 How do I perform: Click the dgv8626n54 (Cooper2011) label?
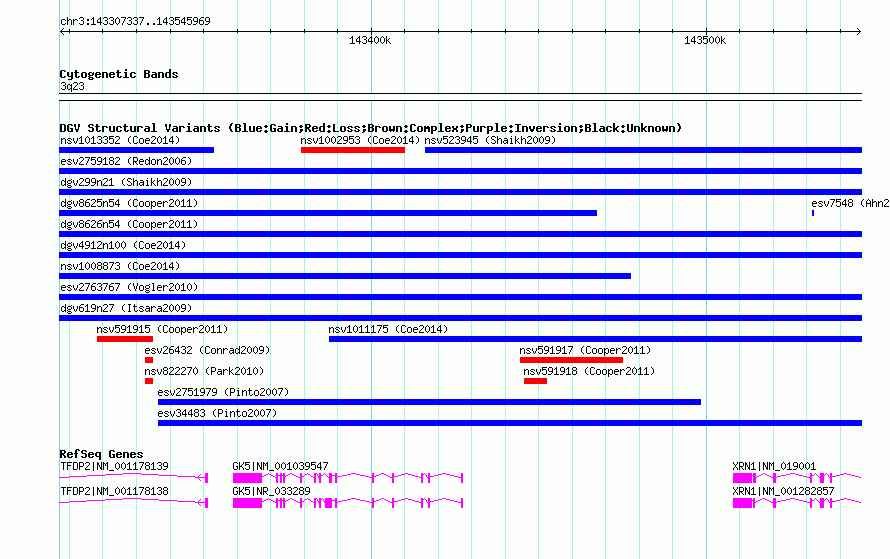tap(129, 224)
